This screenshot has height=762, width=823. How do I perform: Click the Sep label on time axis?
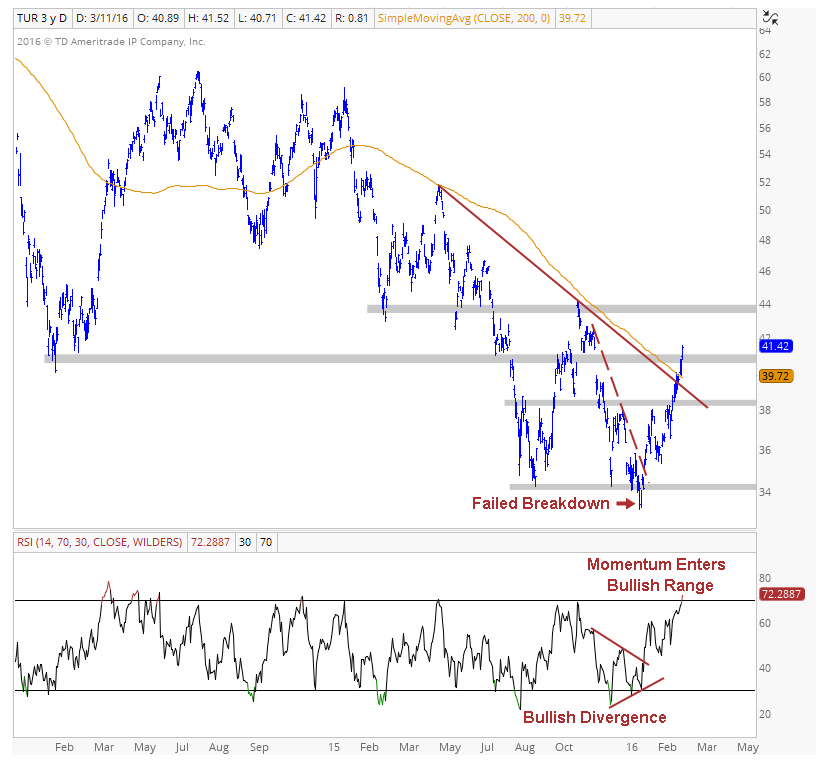coord(259,747)
